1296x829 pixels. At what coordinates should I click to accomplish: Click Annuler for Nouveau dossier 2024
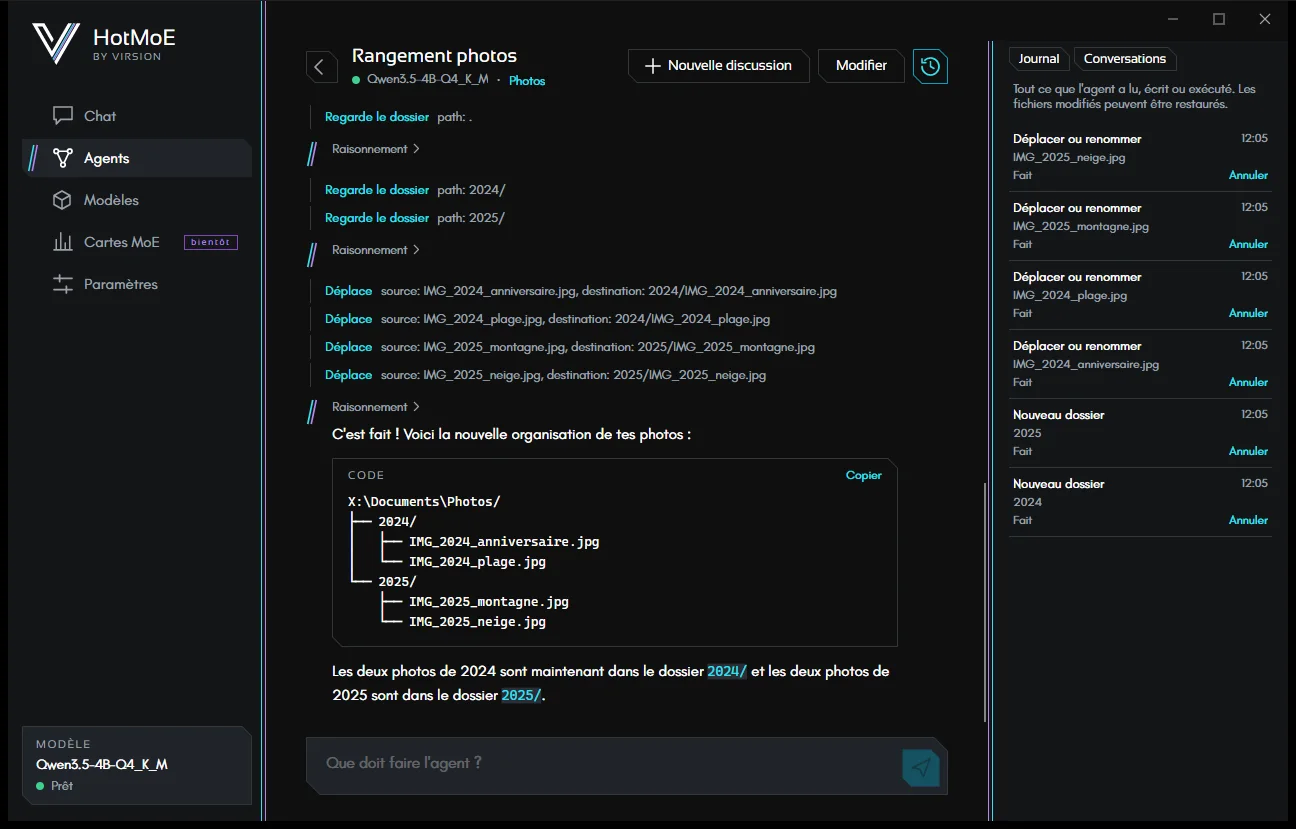[x=1248, y=520]
